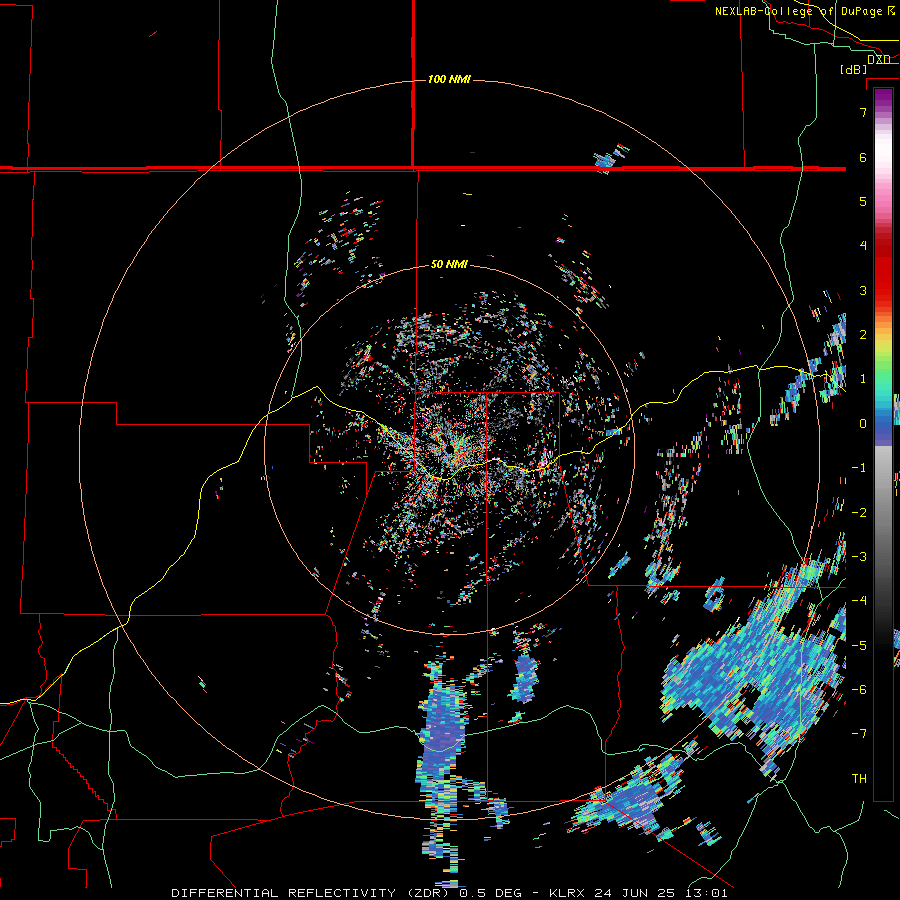Image resolution: width=900 pixels, height=900 pixels.
Task: Click the "-3" value on color scale
Action: (x=859, y=557)
